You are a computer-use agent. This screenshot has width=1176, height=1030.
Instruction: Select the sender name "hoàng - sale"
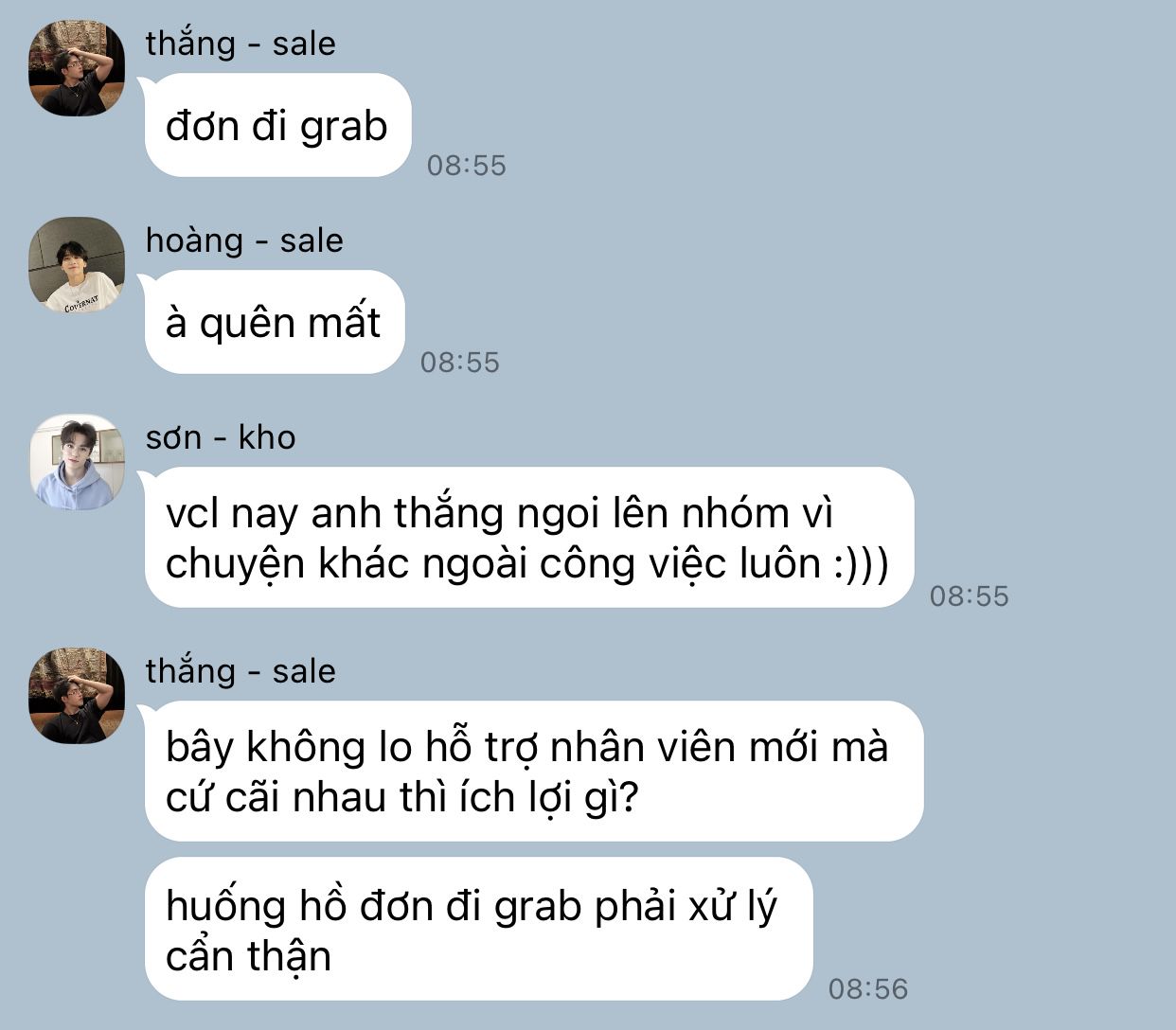click(x=244, y=240)
